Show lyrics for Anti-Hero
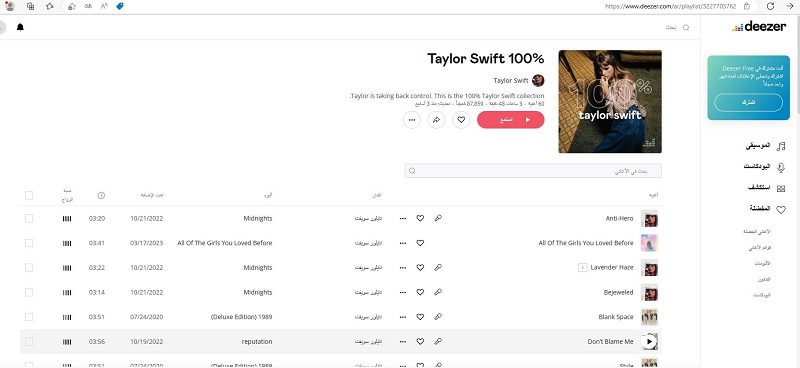 438,218
